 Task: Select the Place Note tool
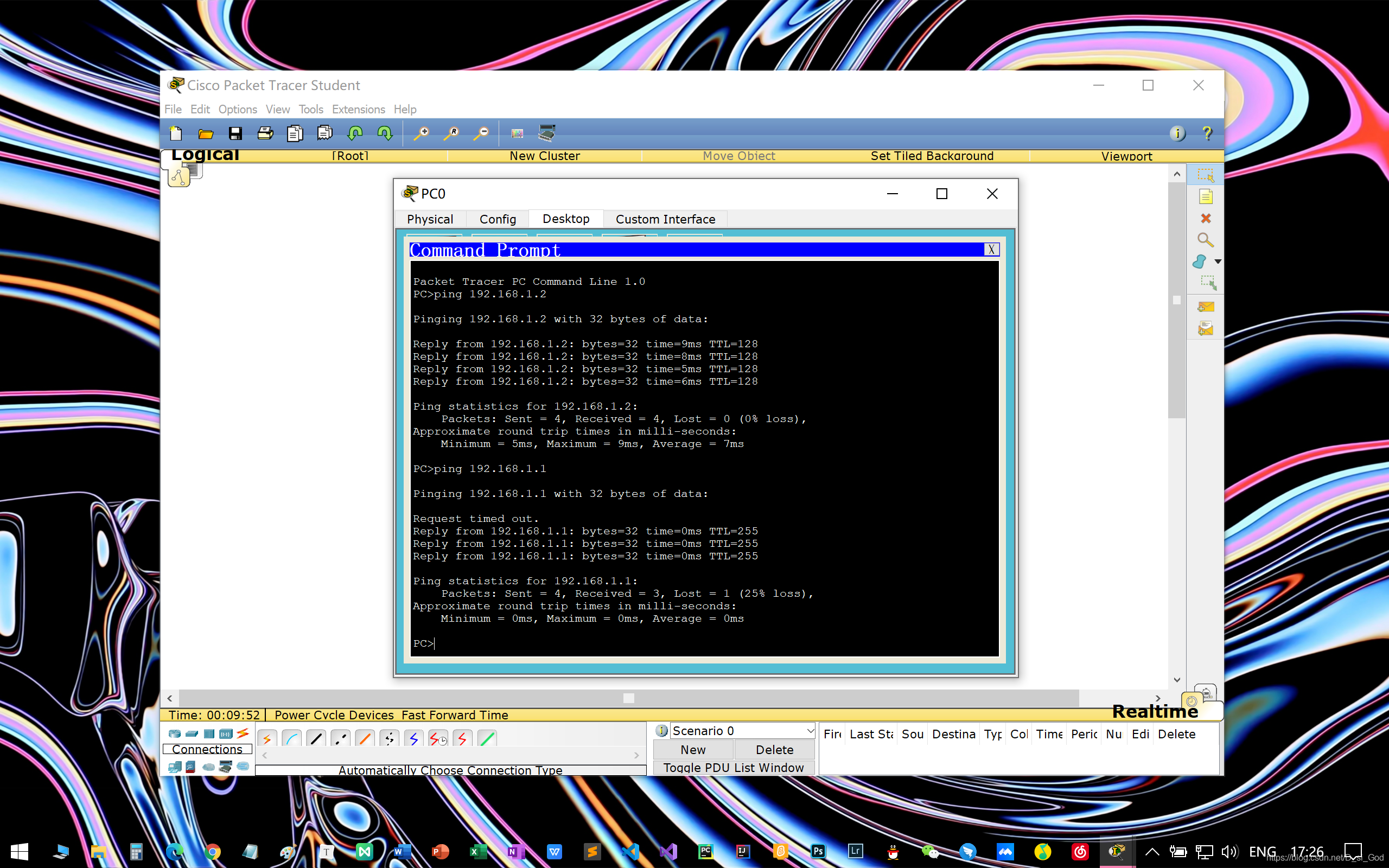1205,197
